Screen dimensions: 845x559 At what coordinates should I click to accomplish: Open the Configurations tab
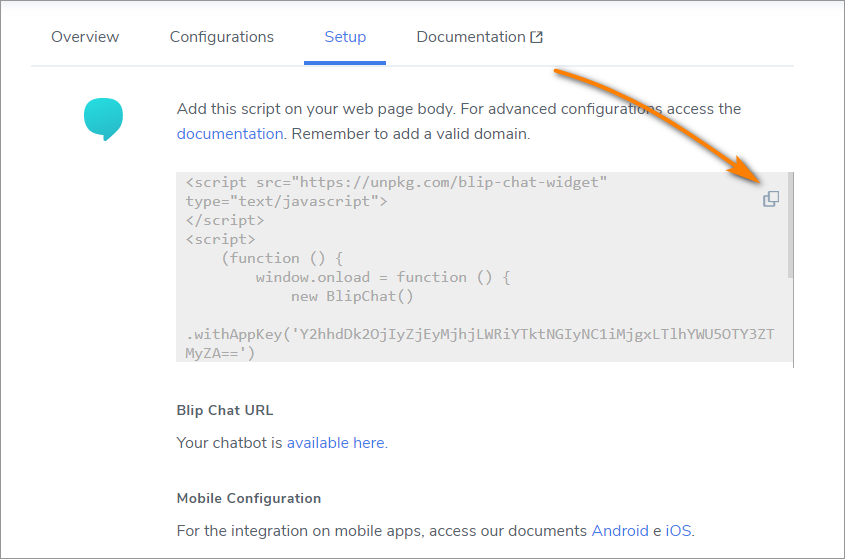click(x=221, y=37)
